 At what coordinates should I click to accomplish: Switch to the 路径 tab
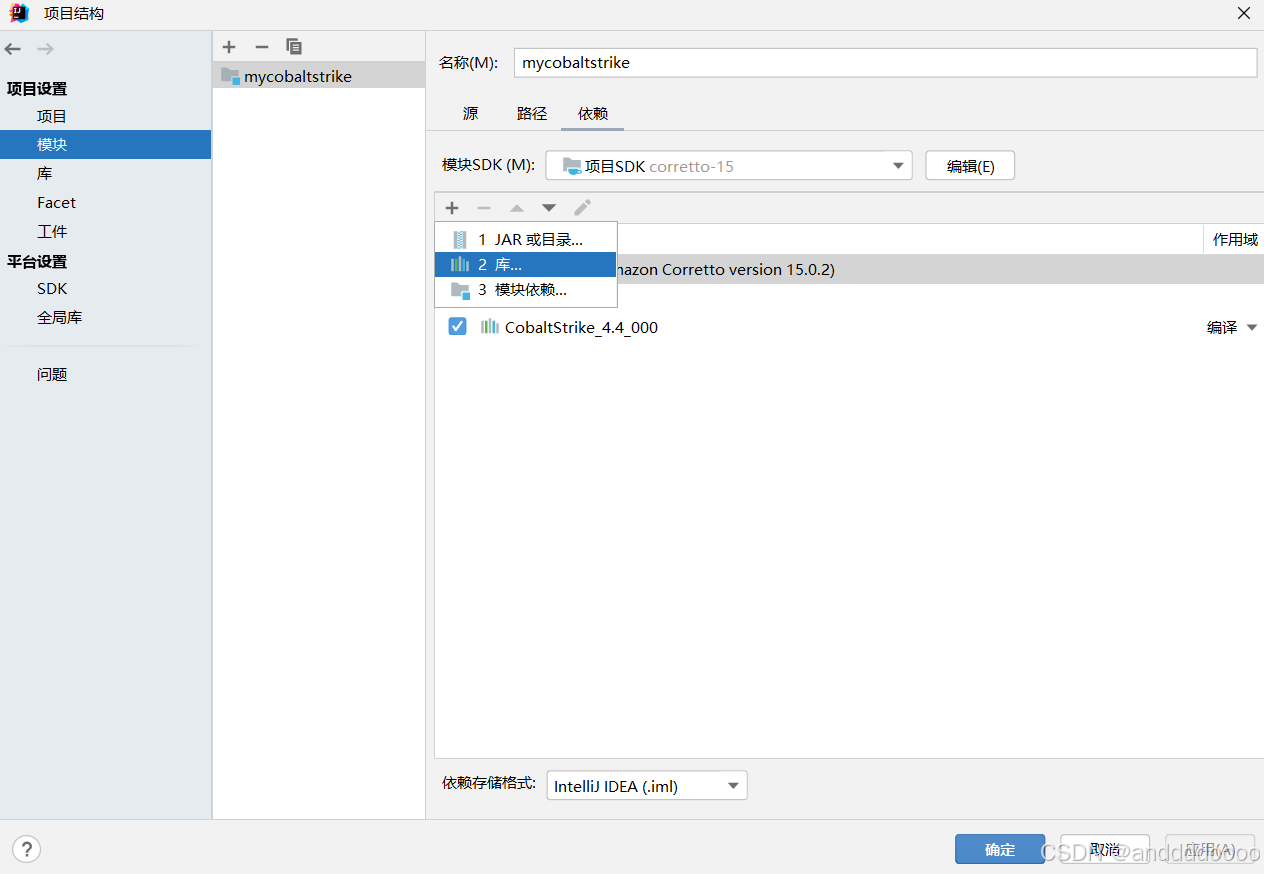coord(532,114)
